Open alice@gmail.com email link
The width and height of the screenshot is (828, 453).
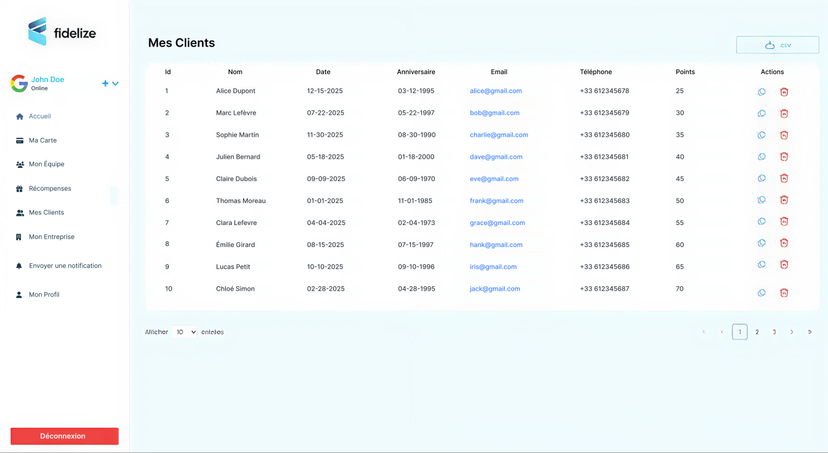496,91
